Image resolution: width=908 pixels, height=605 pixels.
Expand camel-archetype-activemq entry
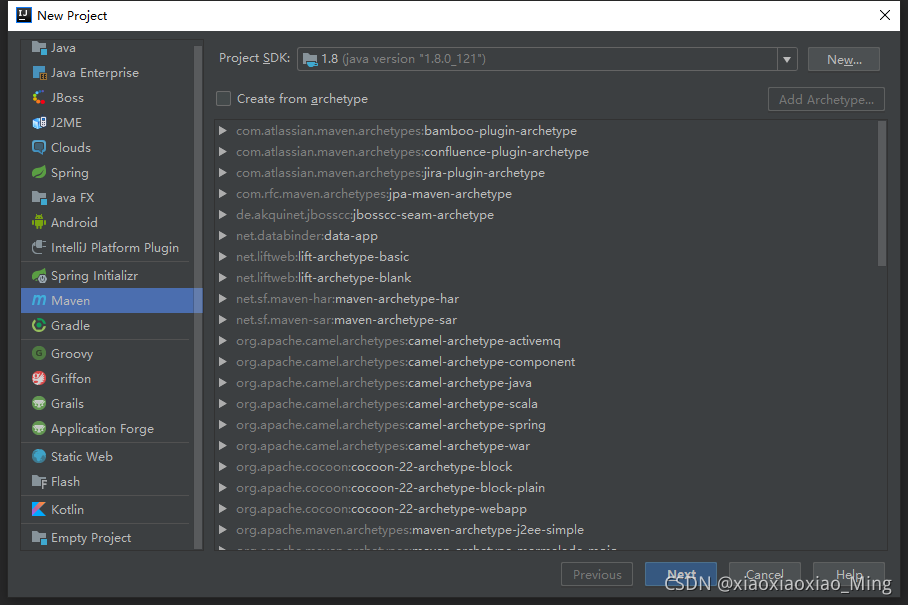(222, 341)
